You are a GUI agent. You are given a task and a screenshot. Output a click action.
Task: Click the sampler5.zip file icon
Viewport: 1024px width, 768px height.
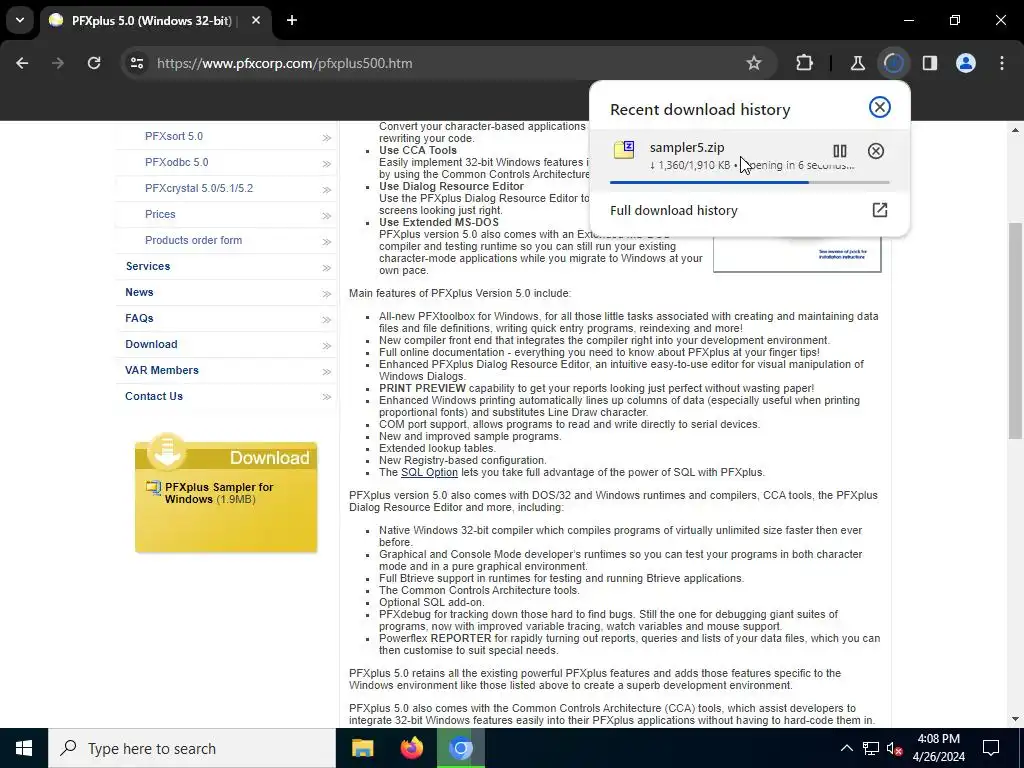click(x=624, y=150)
